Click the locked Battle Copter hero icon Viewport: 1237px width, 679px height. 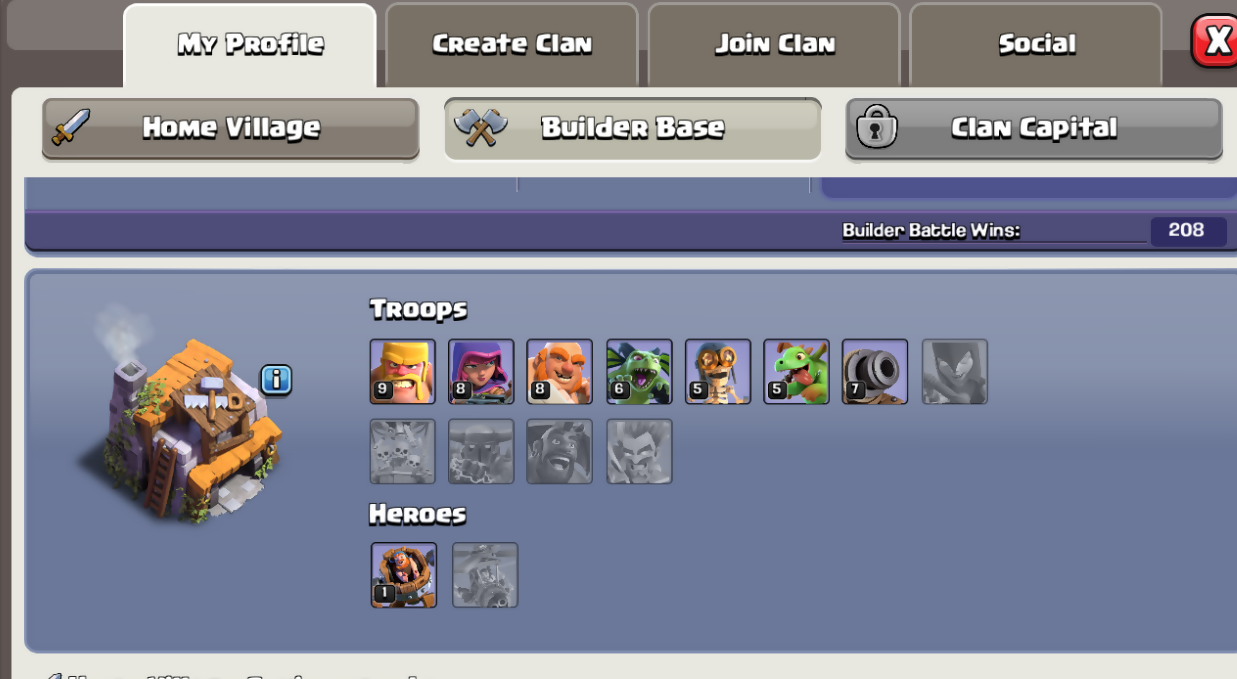[x=485, y=575]
